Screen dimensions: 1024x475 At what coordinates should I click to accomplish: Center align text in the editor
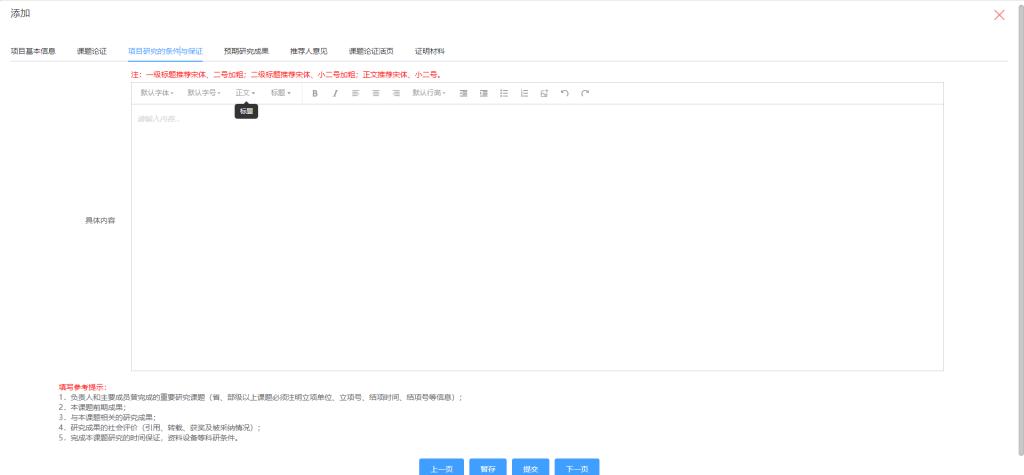[x=376, y=93]
